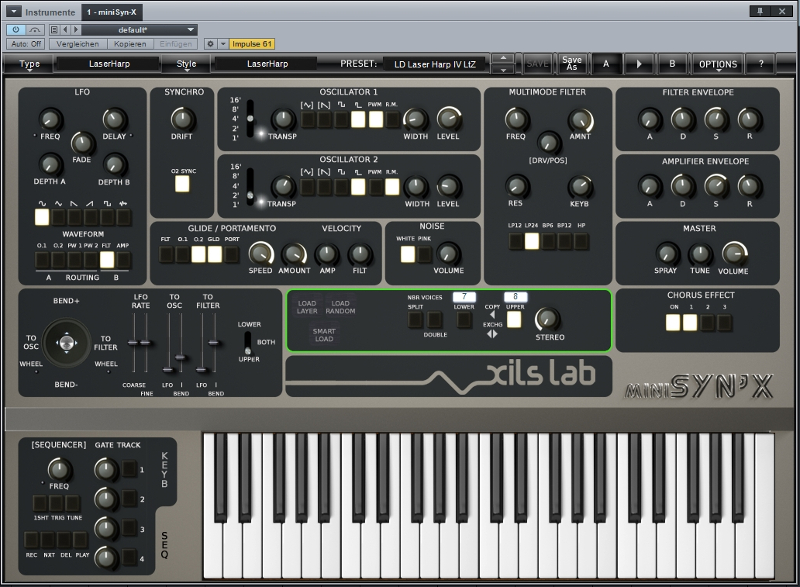Click the STEREO knob
The image size is (800, 587).
(547, 319)
